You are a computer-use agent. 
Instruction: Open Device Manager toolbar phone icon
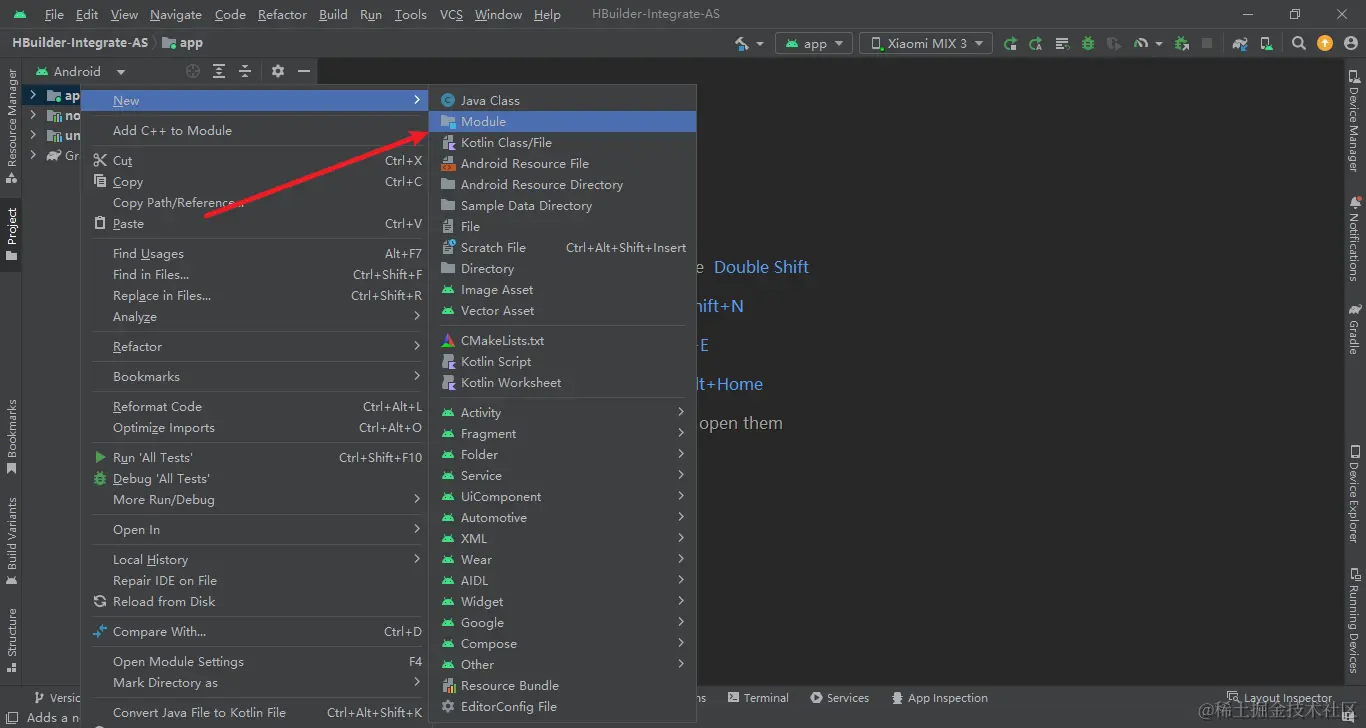tap(1266, 43)
